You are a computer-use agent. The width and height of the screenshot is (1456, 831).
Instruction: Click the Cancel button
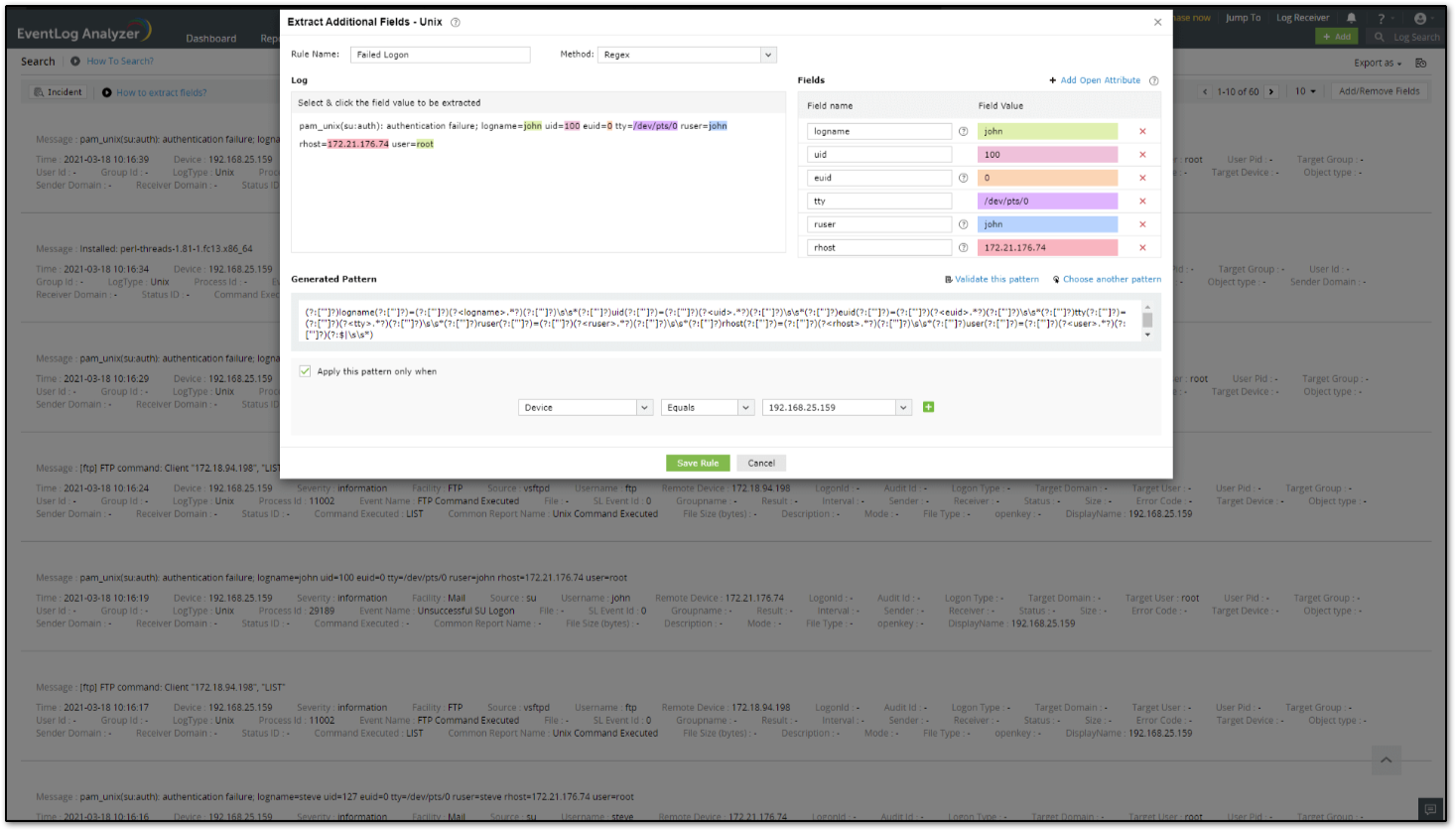pyautogui.click(x=761, y=463)
